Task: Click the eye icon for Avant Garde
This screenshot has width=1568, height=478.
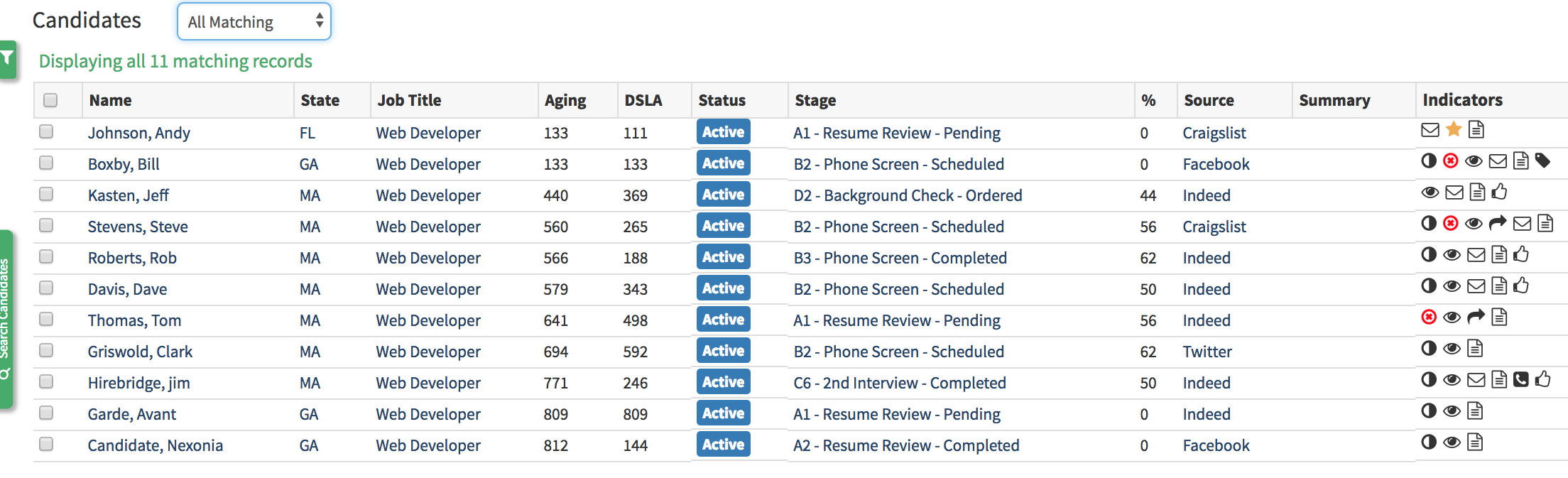Action: [1452, 411]
